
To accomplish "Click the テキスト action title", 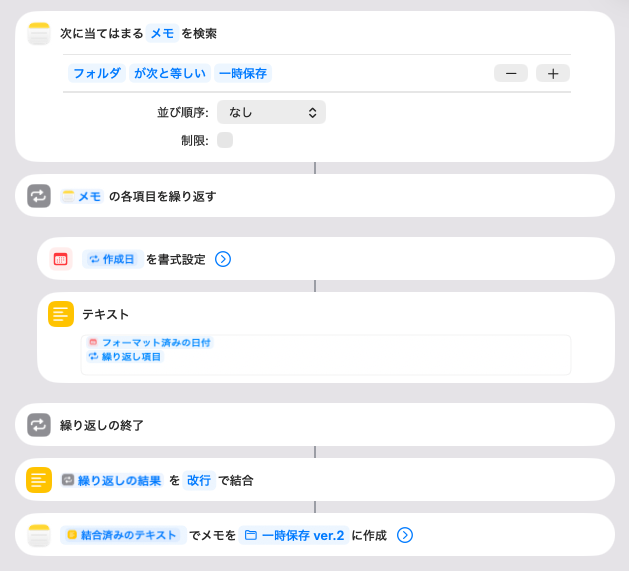I will tap(105, 315).
